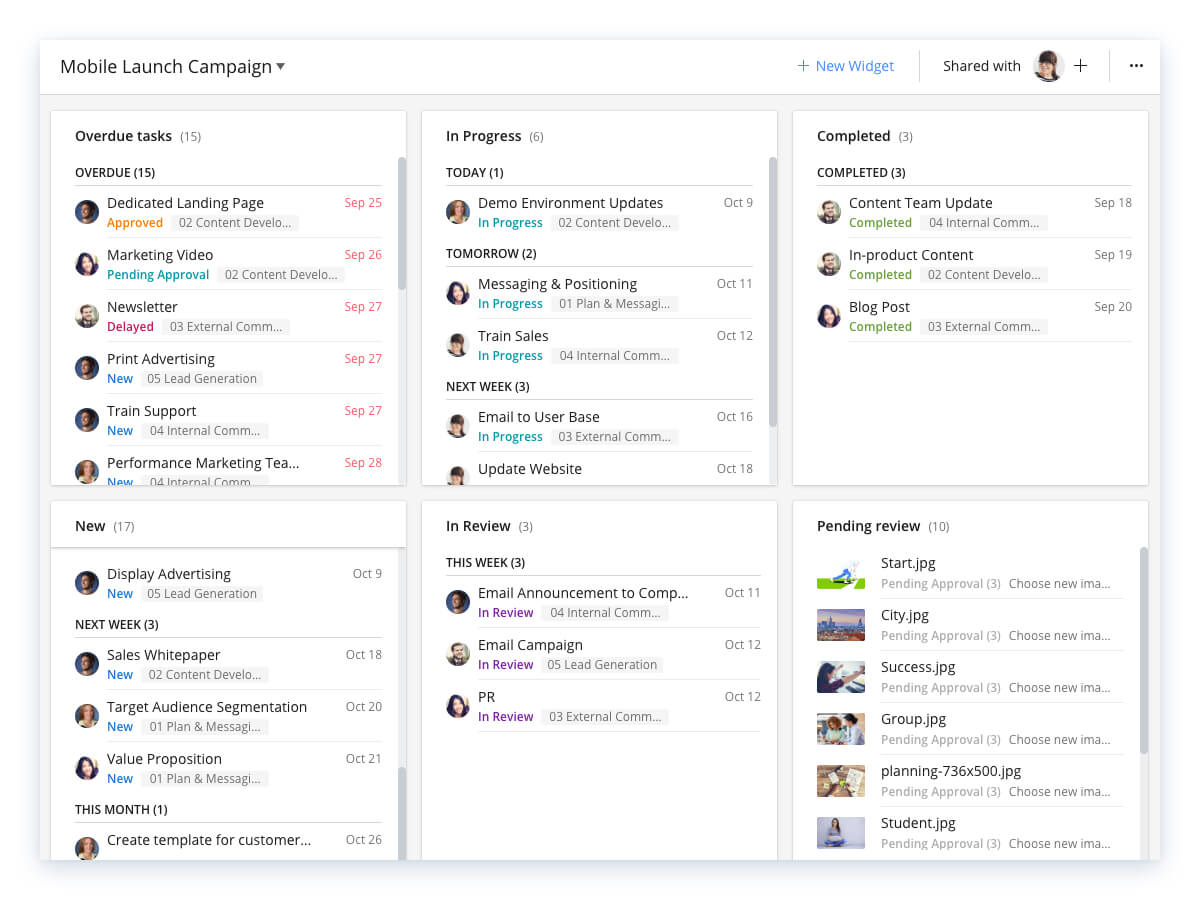Click the In Review widget title
This screenshot has width=1200, height=900.
pos(478,526)
